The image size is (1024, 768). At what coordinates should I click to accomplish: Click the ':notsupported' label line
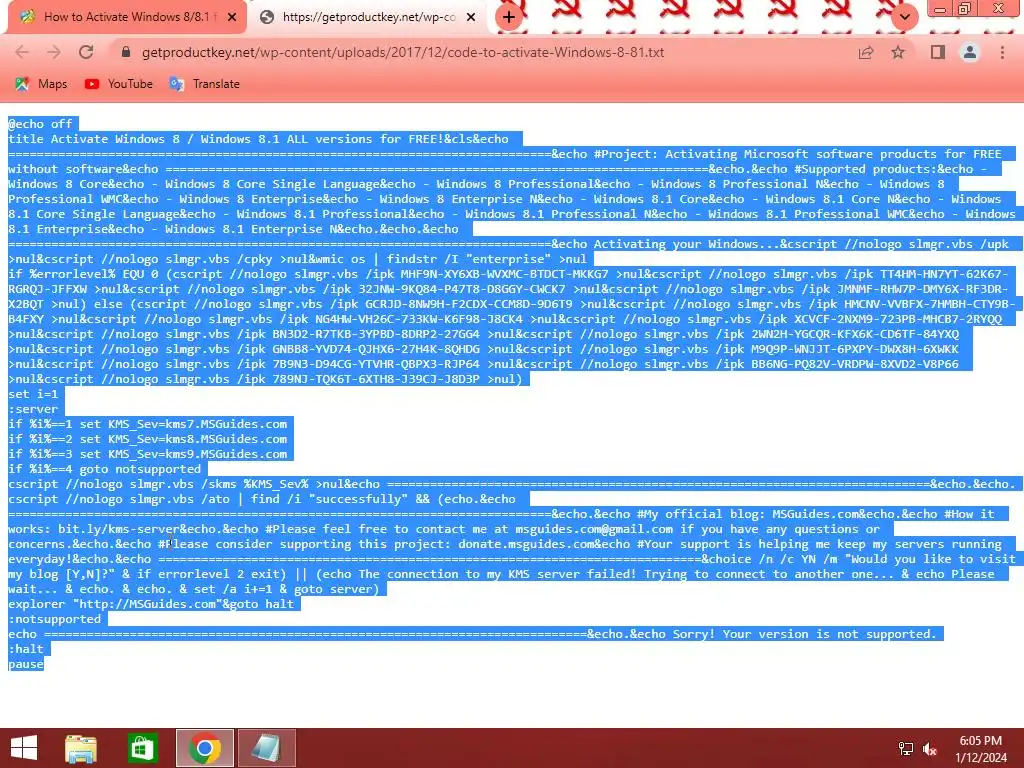click(x=54, y=618)
